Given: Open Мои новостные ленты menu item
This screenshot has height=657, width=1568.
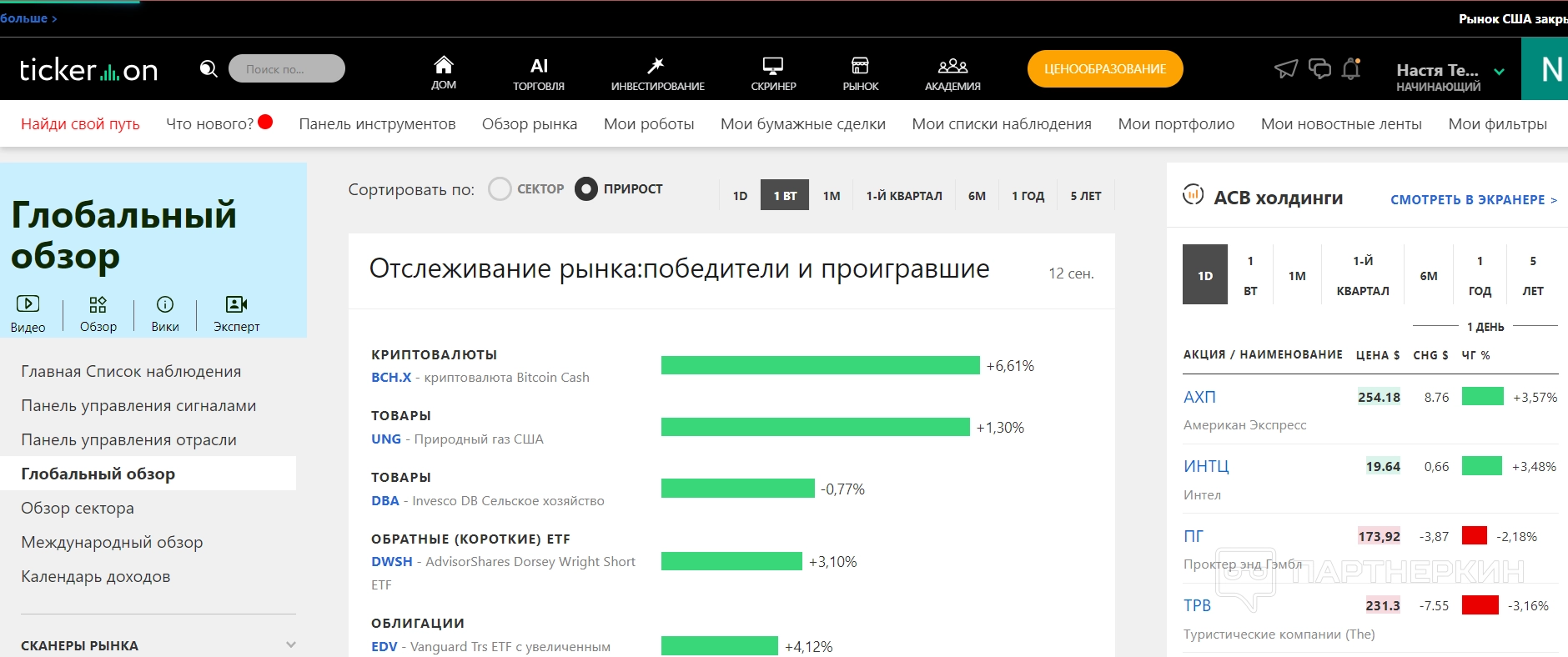Looking at the screenshot, I should [1341, 123].
